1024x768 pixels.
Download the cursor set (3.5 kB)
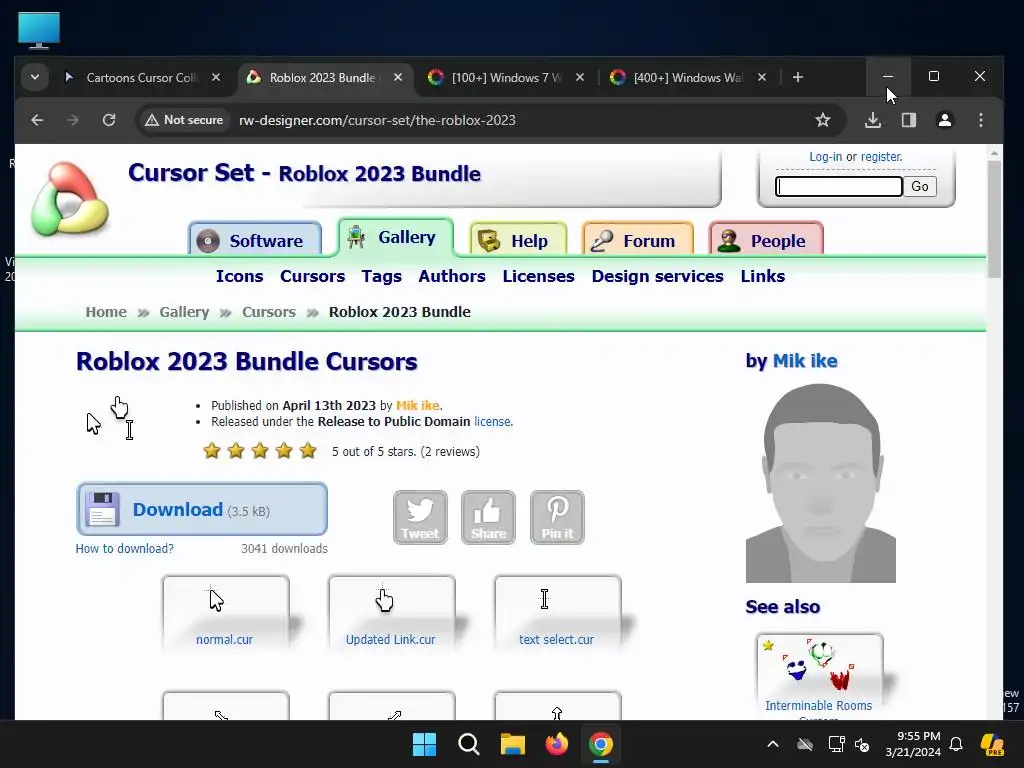click(x=202, y=509)
